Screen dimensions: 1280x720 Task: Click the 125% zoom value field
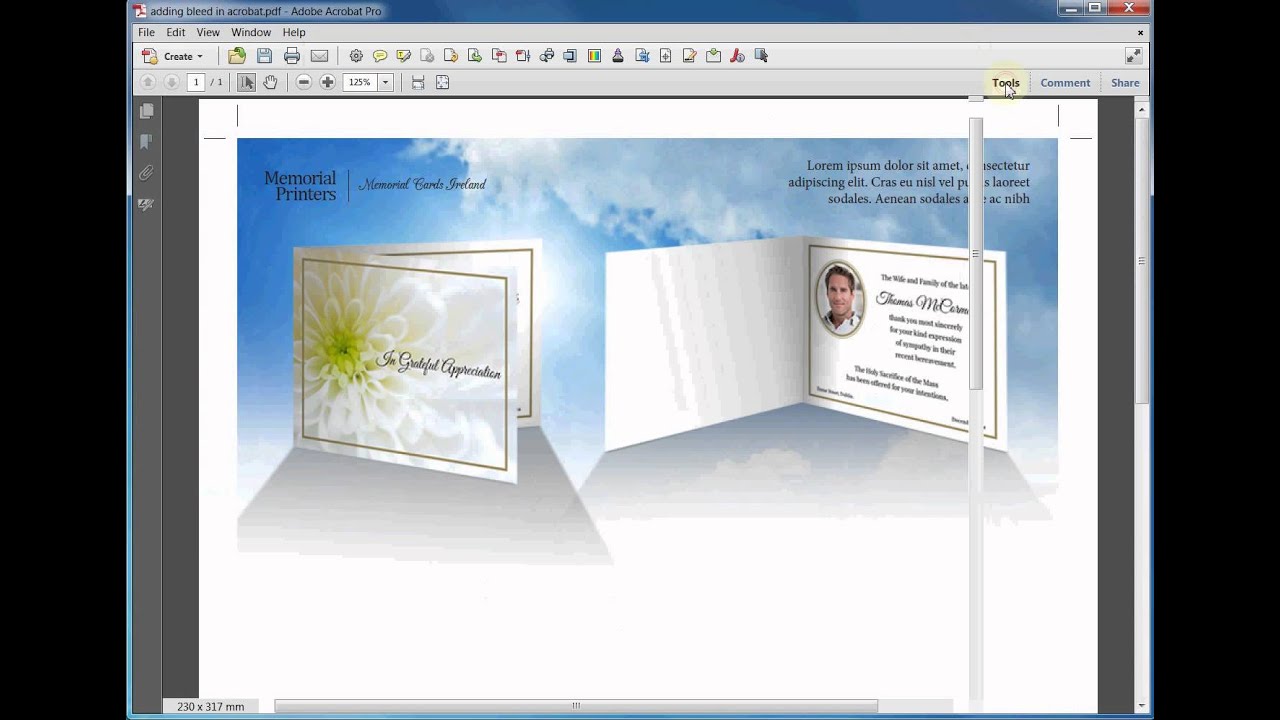360,82
